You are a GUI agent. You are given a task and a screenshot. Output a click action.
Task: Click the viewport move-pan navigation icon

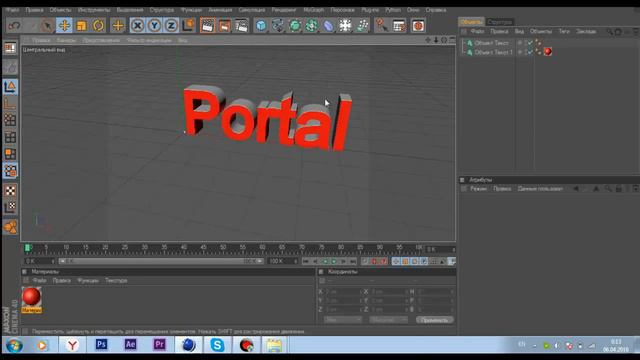(427, 40)
